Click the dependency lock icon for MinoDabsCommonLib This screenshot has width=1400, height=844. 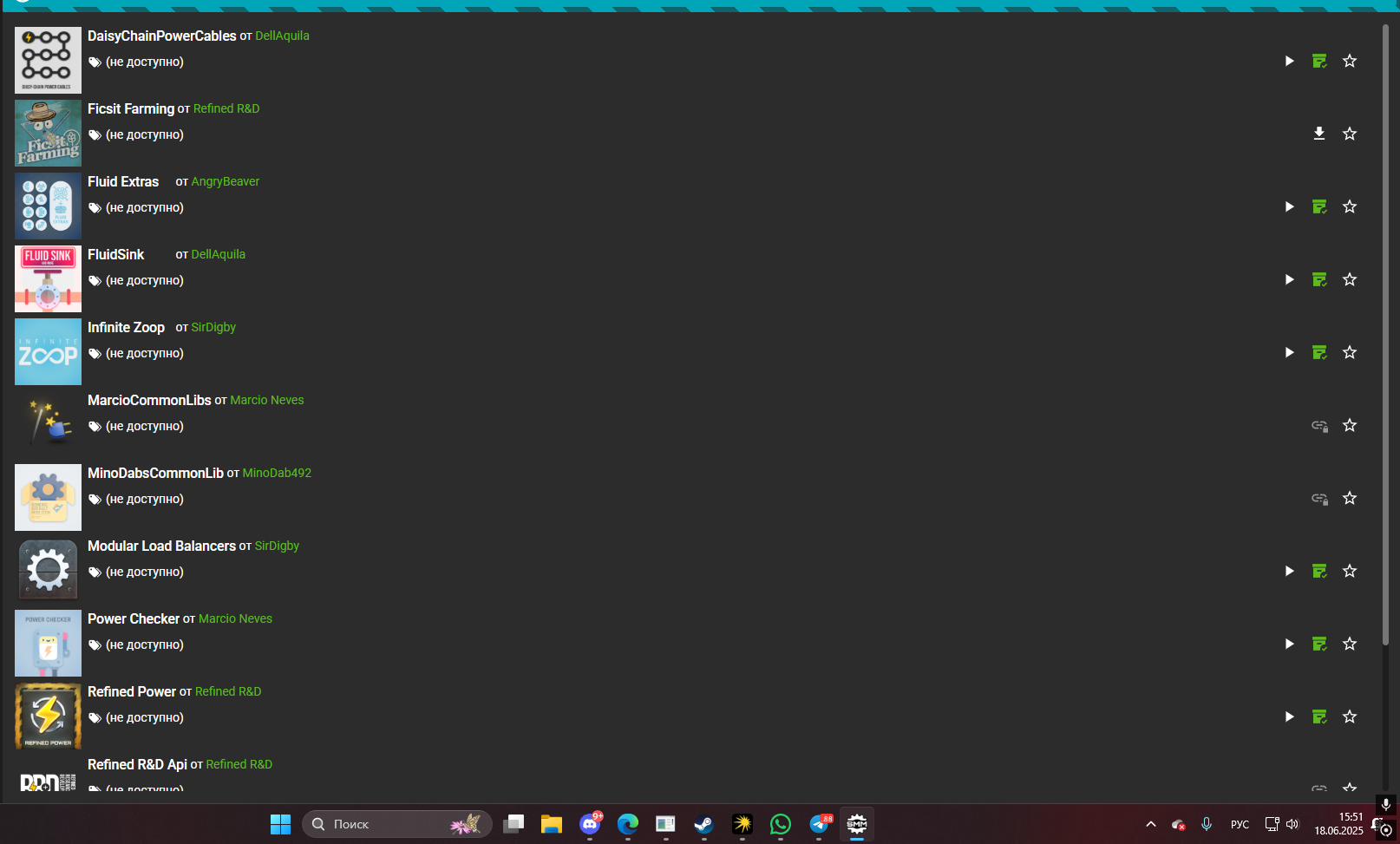pyautogui.click(x=1319, y=498)
